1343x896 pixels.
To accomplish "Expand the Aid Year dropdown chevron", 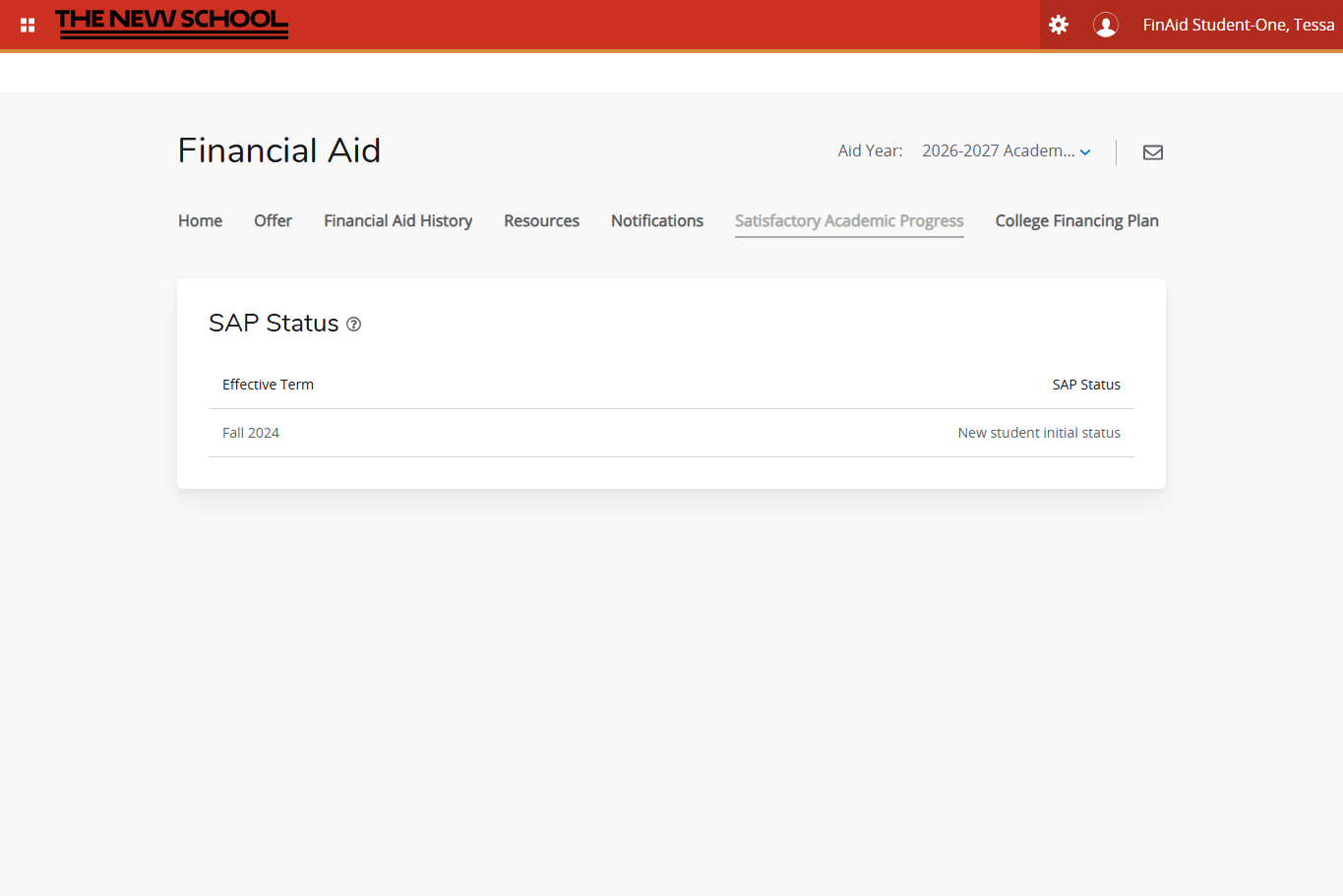I will click(x=1085, y=151).
